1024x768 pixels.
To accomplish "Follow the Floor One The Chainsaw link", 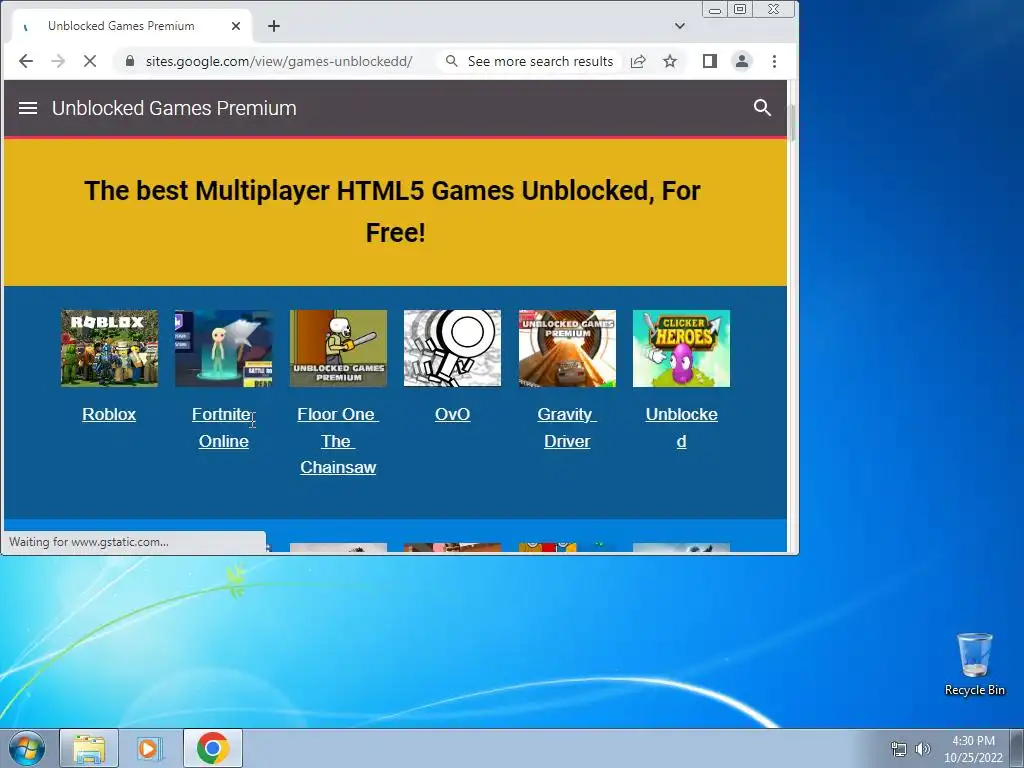I will [x=338, y=441].
